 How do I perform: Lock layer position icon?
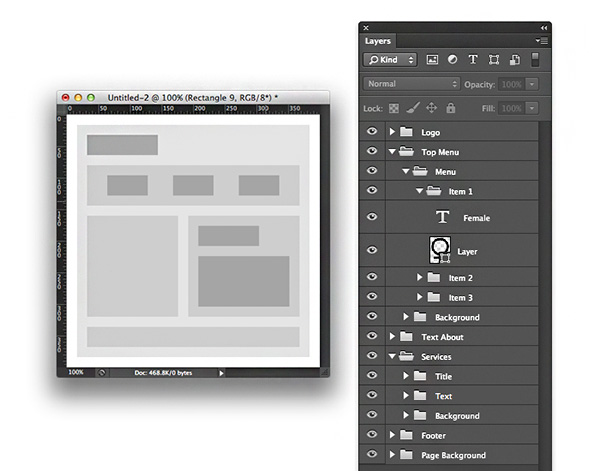coord(431,107)
